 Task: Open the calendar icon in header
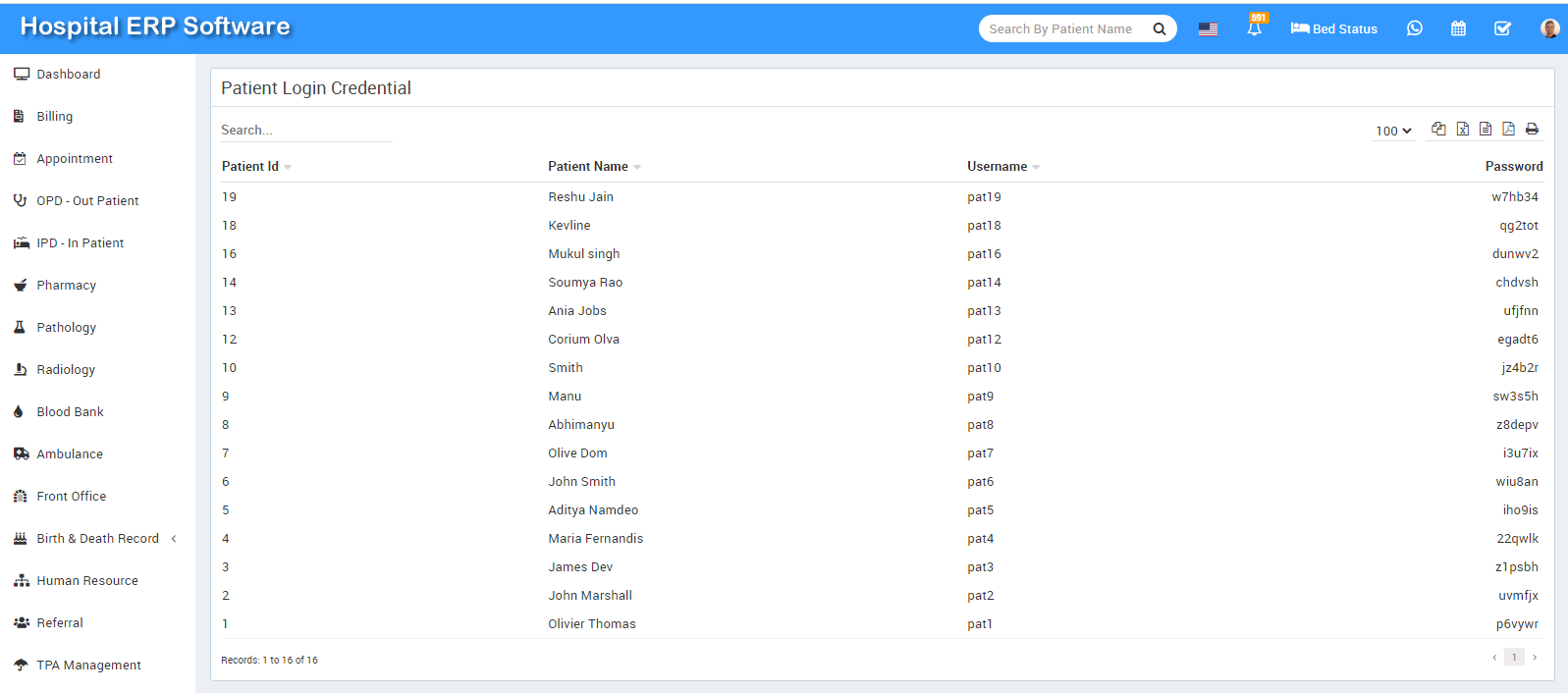1458,28
